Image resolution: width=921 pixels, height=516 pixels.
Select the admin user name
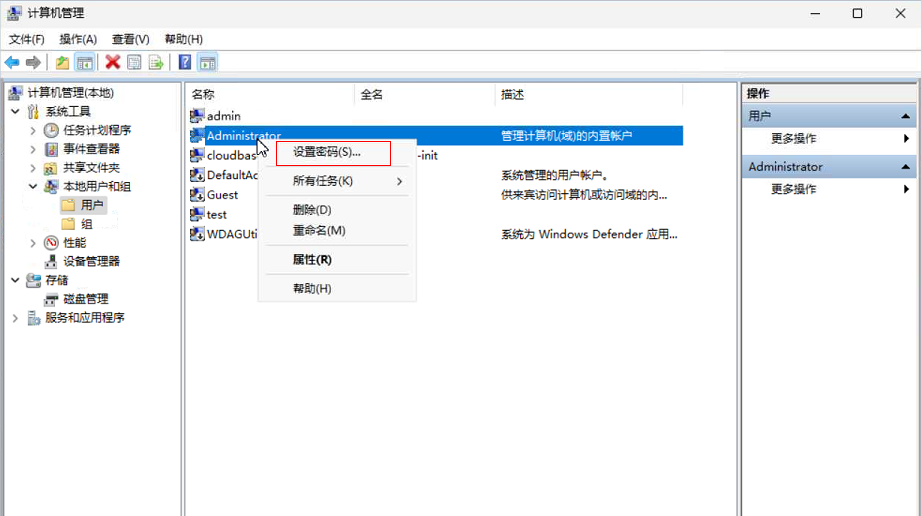[224, 116]
